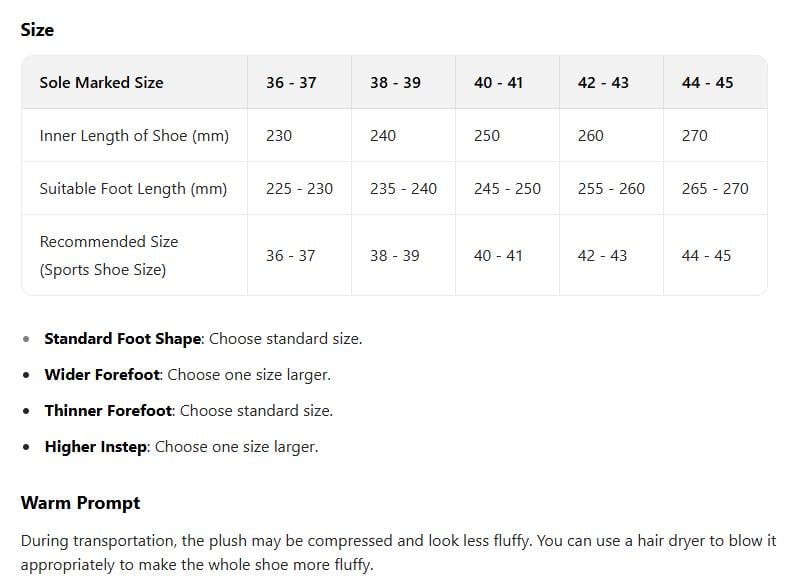Click the 270 inner length value
786x588 pixels.
[x=695, y=135]
